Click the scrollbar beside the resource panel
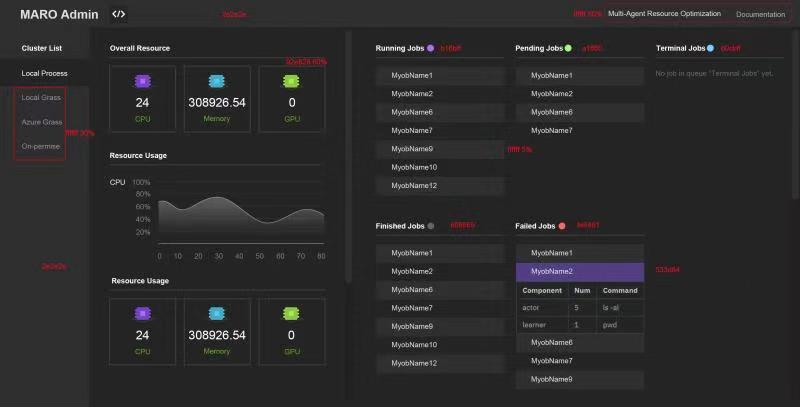Screen dimensions: 800x407 (348, 157)
